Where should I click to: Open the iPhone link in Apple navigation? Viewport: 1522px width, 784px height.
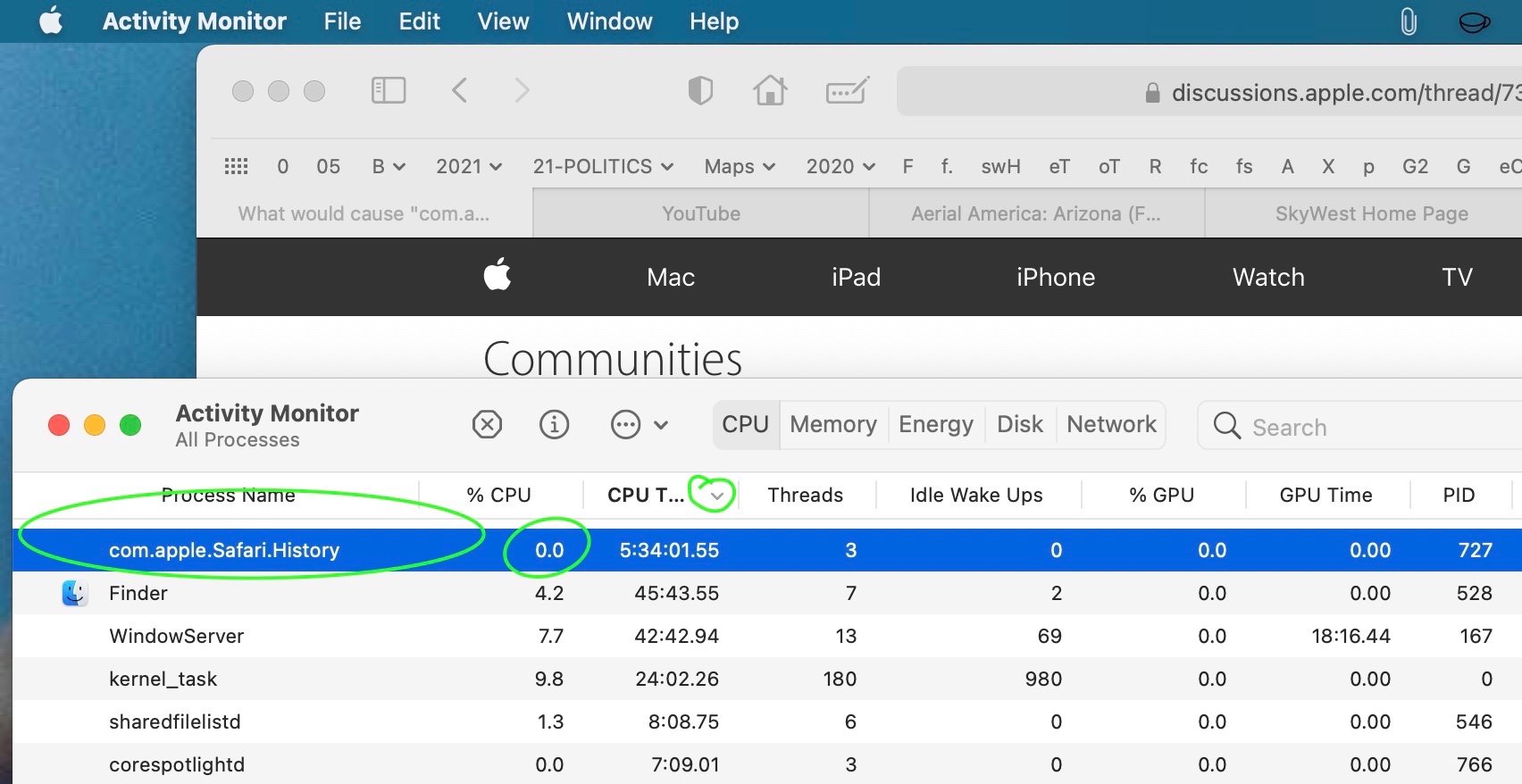[1056, 277]
